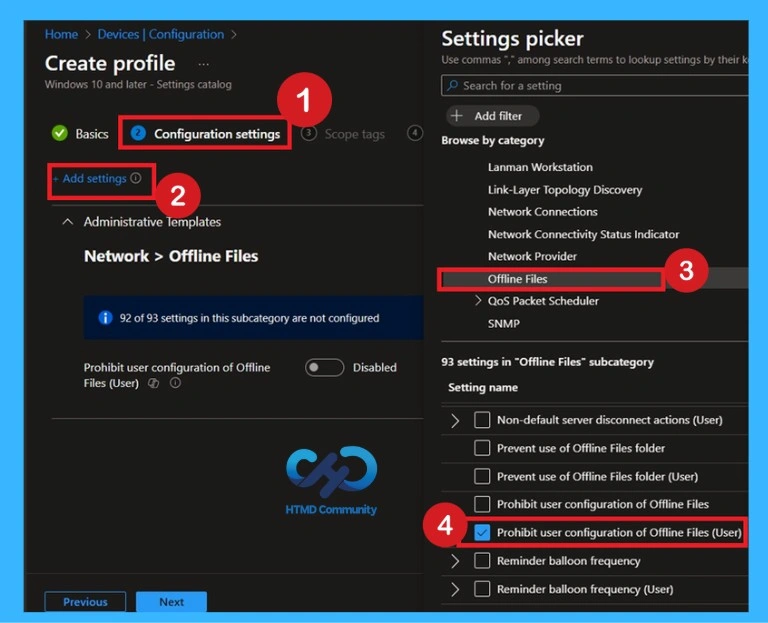Click the Previous button
Screen dimensions: 768x623
point(85,601)
